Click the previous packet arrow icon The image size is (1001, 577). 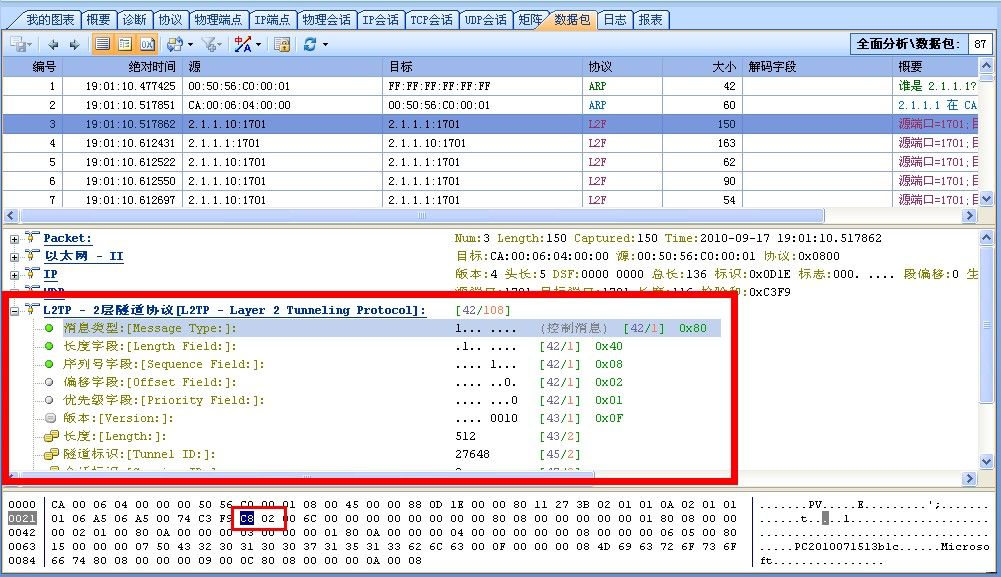53,45
